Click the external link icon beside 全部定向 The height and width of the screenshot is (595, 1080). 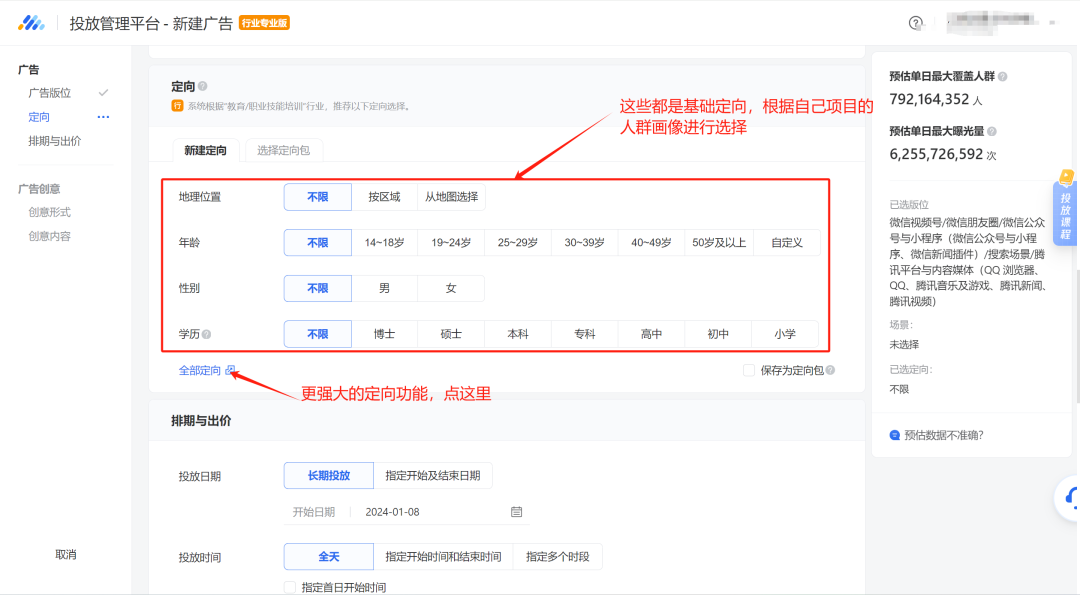(x=231, y=371)
